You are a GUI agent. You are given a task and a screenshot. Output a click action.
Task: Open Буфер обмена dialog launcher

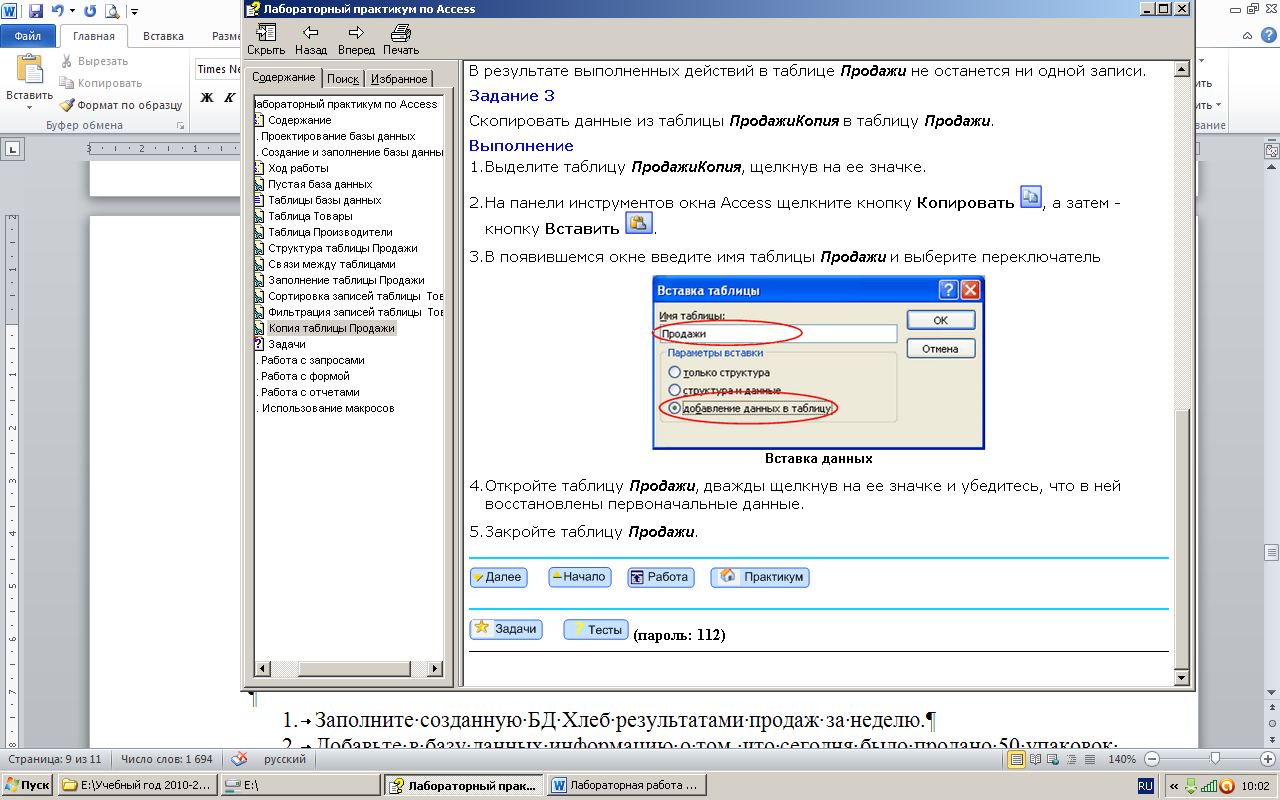point(181,126)
